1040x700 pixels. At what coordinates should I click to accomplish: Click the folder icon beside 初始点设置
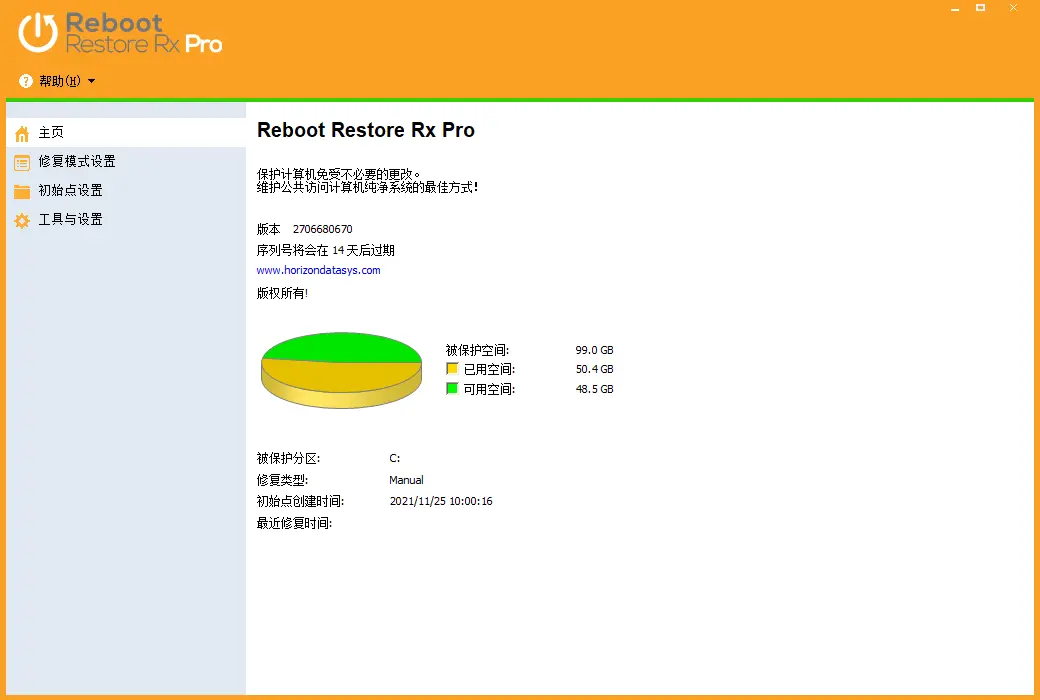[22, 192]
